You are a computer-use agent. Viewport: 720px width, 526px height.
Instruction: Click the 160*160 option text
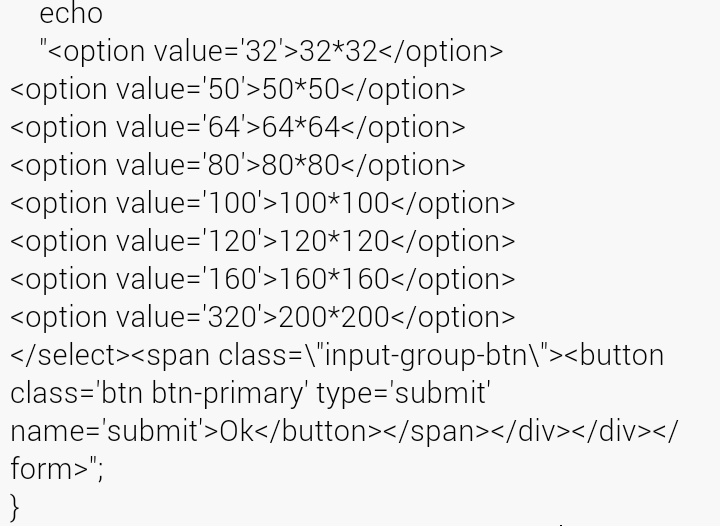[x=334, y=279]
